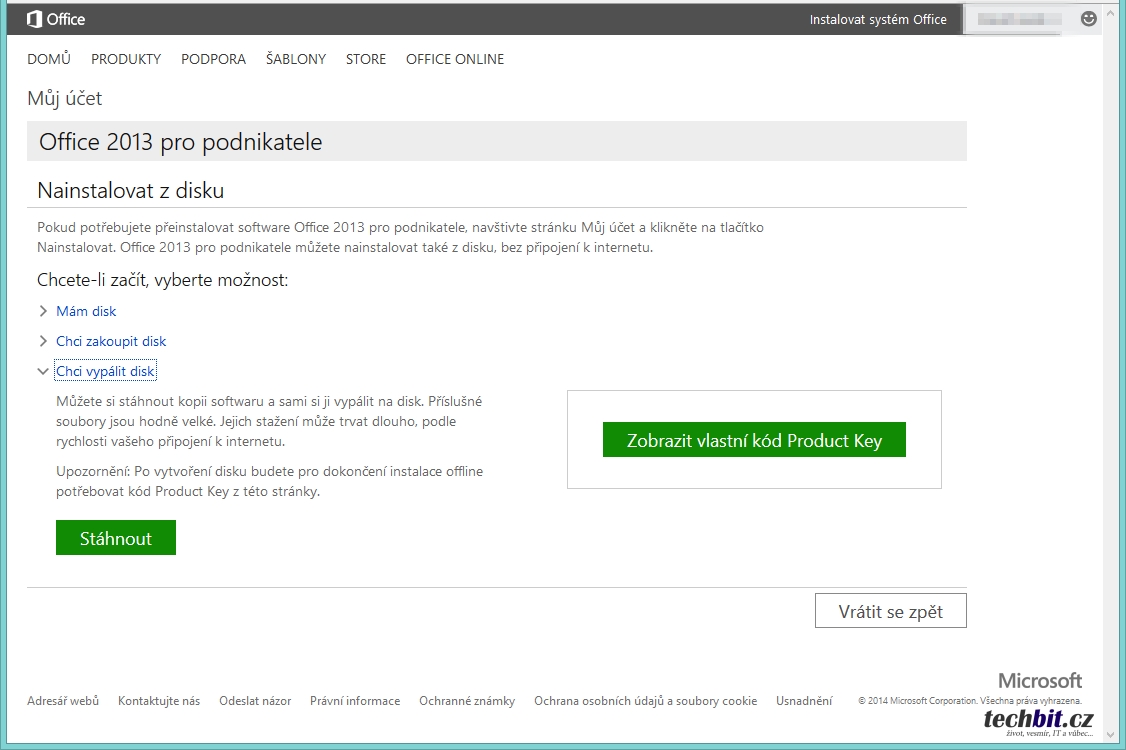Expand the 'Chci zakoupit disk' chevron
Image resolution: width=1126 pixels, height=750 pixels.
click(43, 341)
